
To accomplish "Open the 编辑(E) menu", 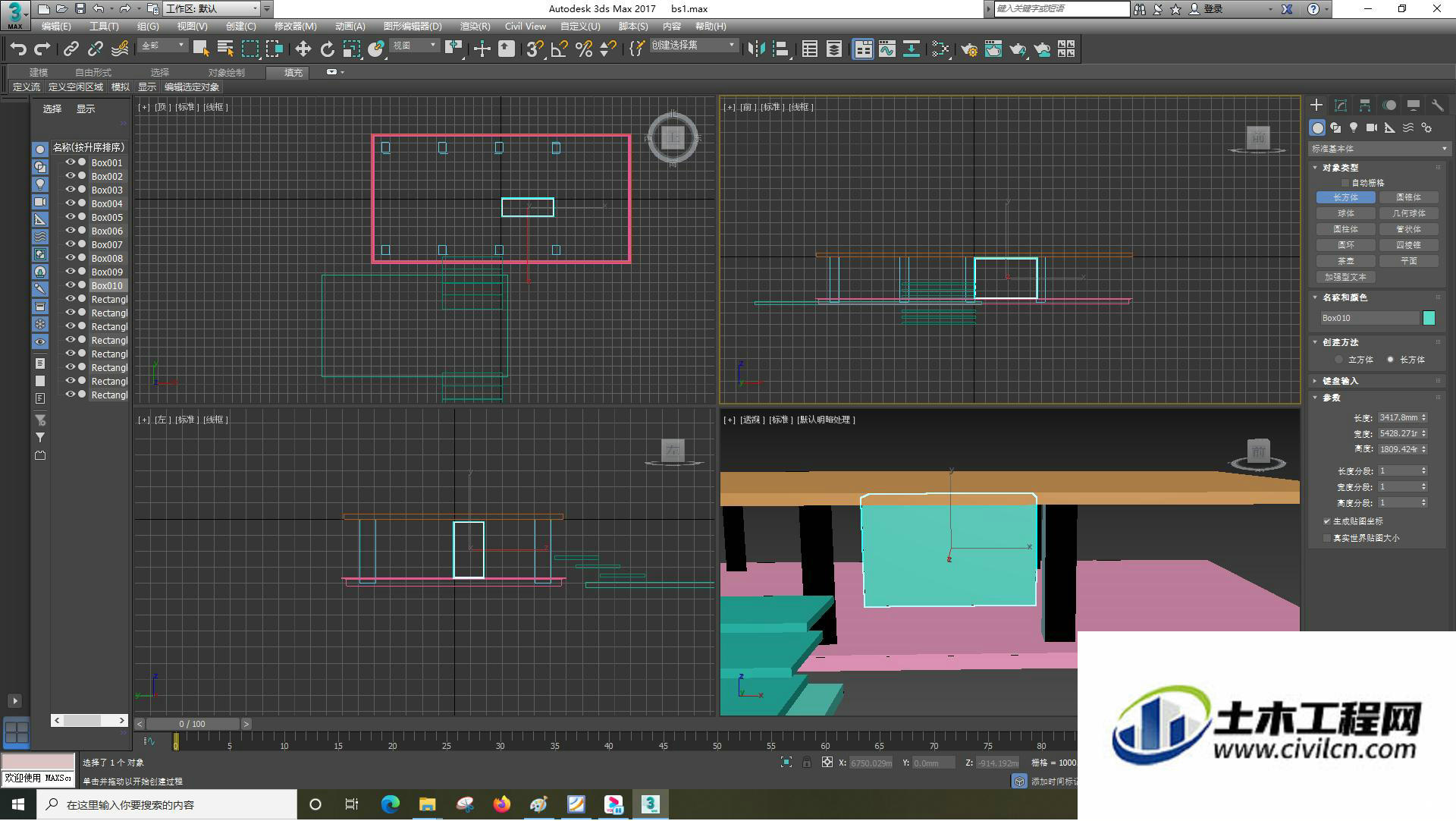I will [56, 27].
